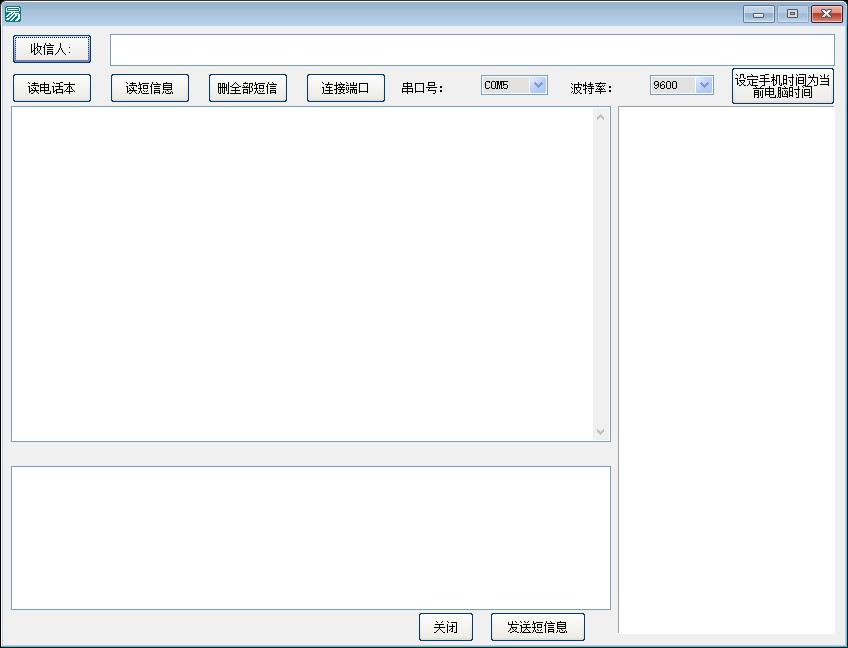The width and height of the screenshot is (848, 648).
Task: Click the blank list panel on the right
Action: 726,370
